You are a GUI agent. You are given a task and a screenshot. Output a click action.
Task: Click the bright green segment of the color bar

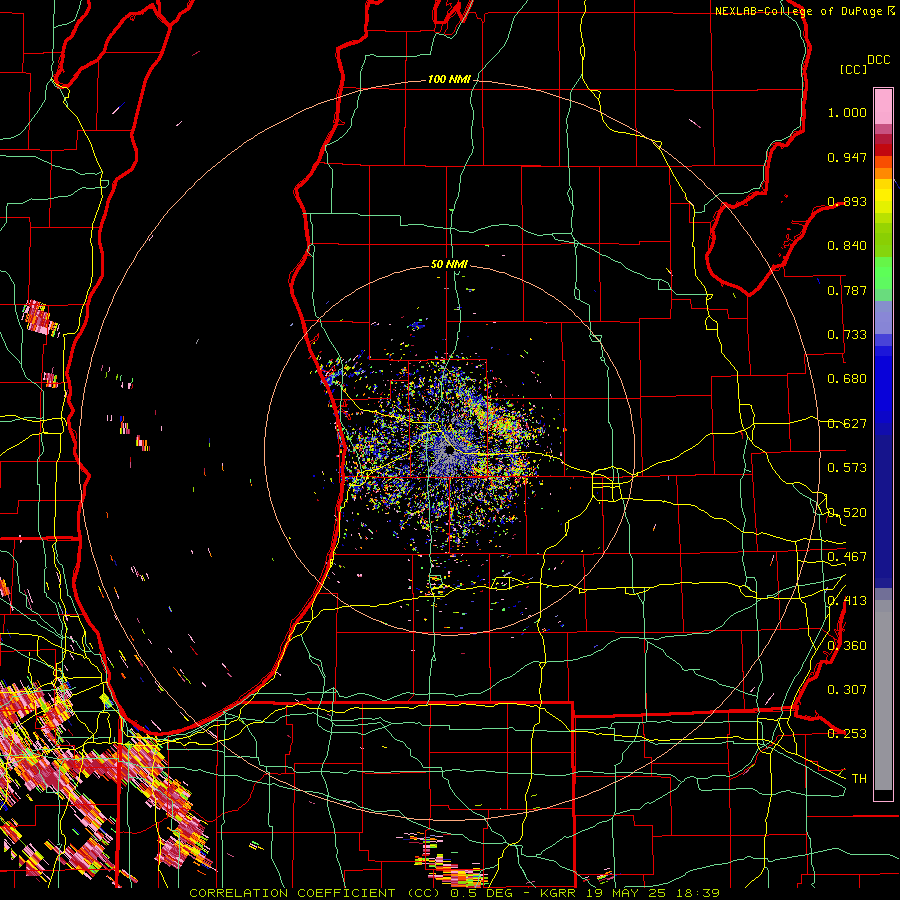[883, 273]
